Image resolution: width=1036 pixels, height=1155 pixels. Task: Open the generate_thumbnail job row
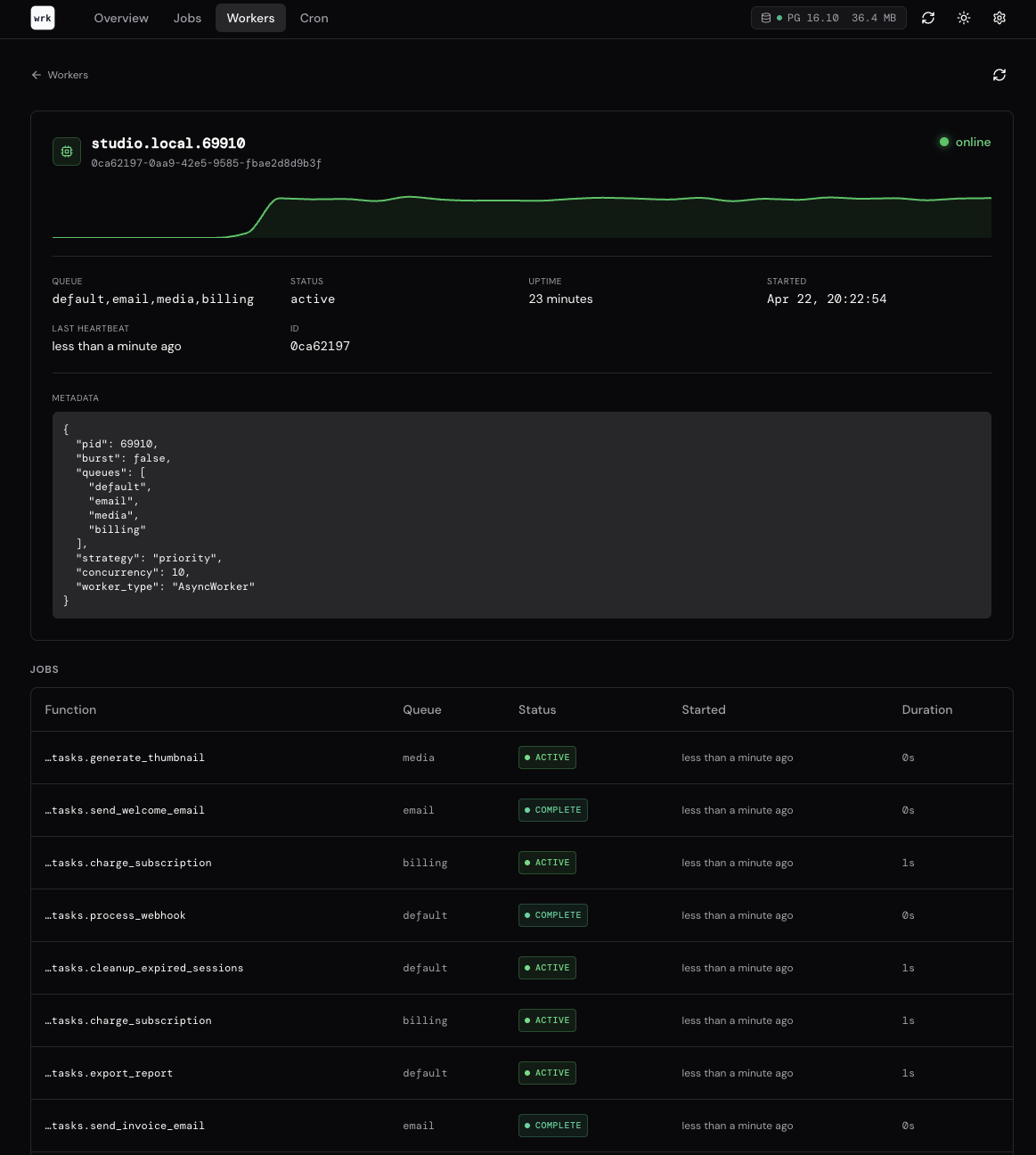(x=125, y=758)
